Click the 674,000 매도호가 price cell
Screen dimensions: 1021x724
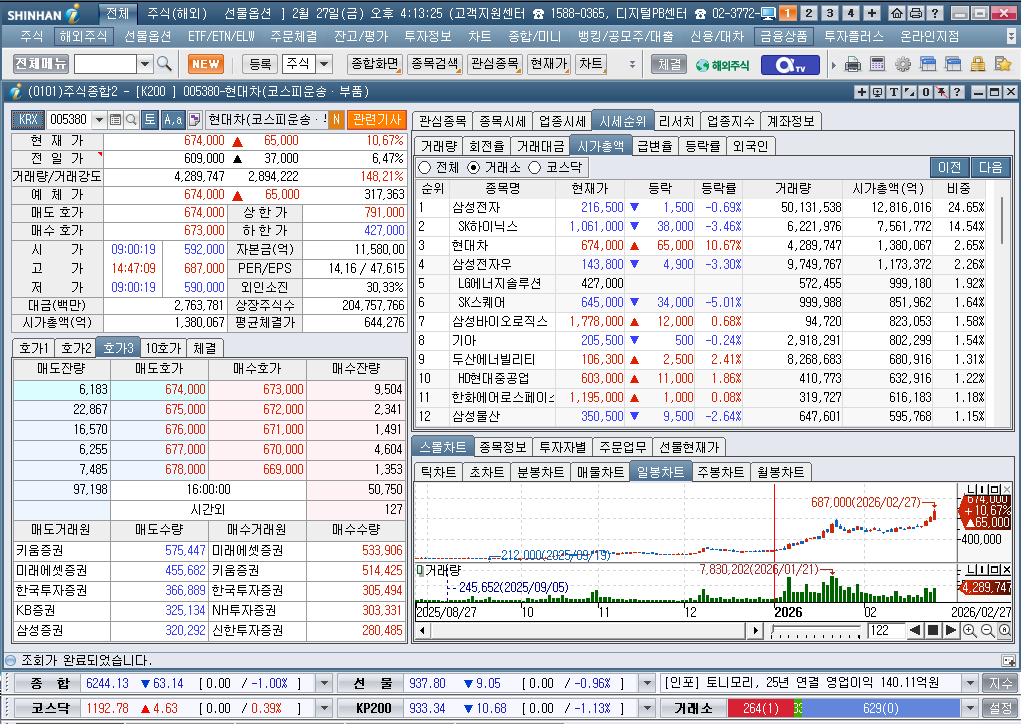pyautogui.click(x=160, y=389)
